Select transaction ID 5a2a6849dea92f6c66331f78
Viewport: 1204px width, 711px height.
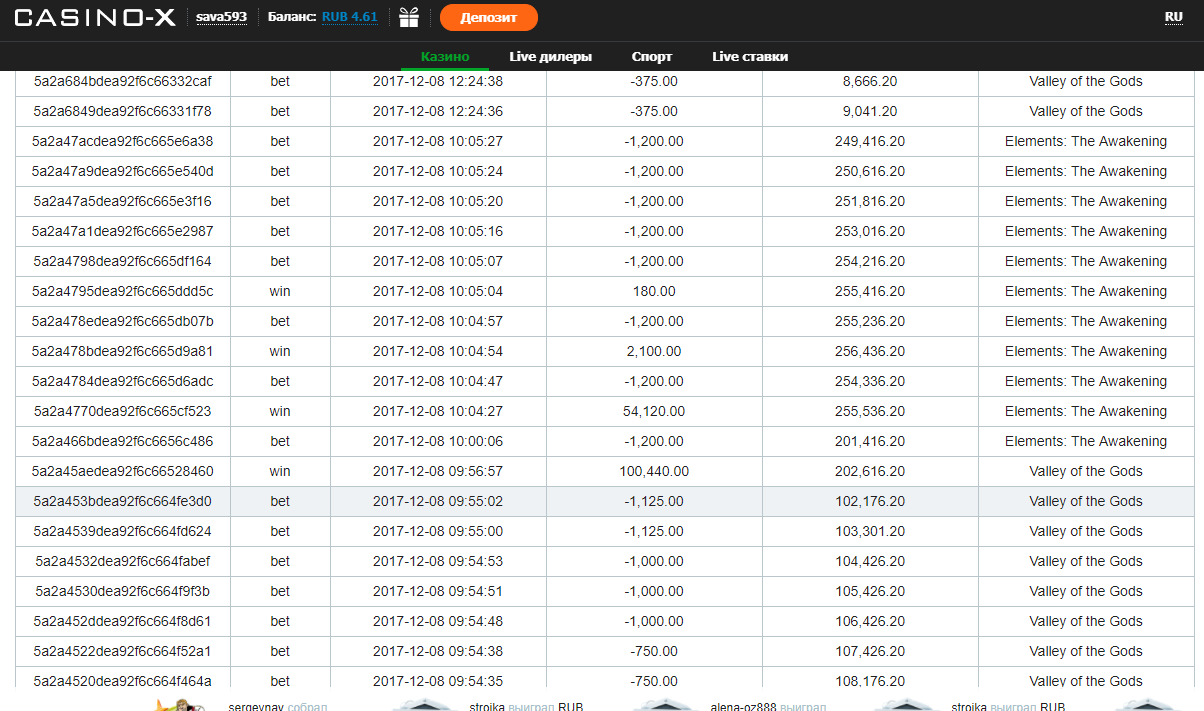[x=123, y=111]
